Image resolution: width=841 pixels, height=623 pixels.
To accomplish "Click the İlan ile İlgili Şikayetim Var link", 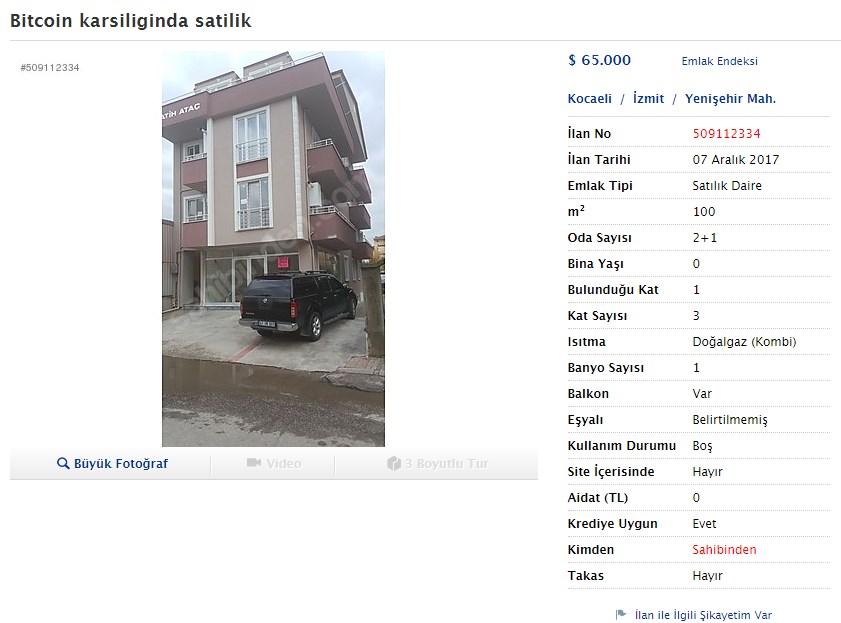I will coord(703,615).
